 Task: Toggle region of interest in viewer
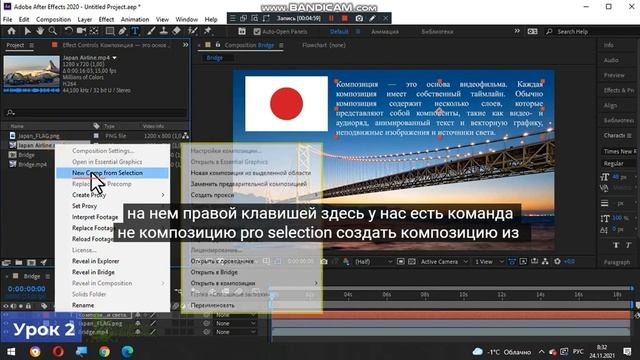(x=401, y=261)
